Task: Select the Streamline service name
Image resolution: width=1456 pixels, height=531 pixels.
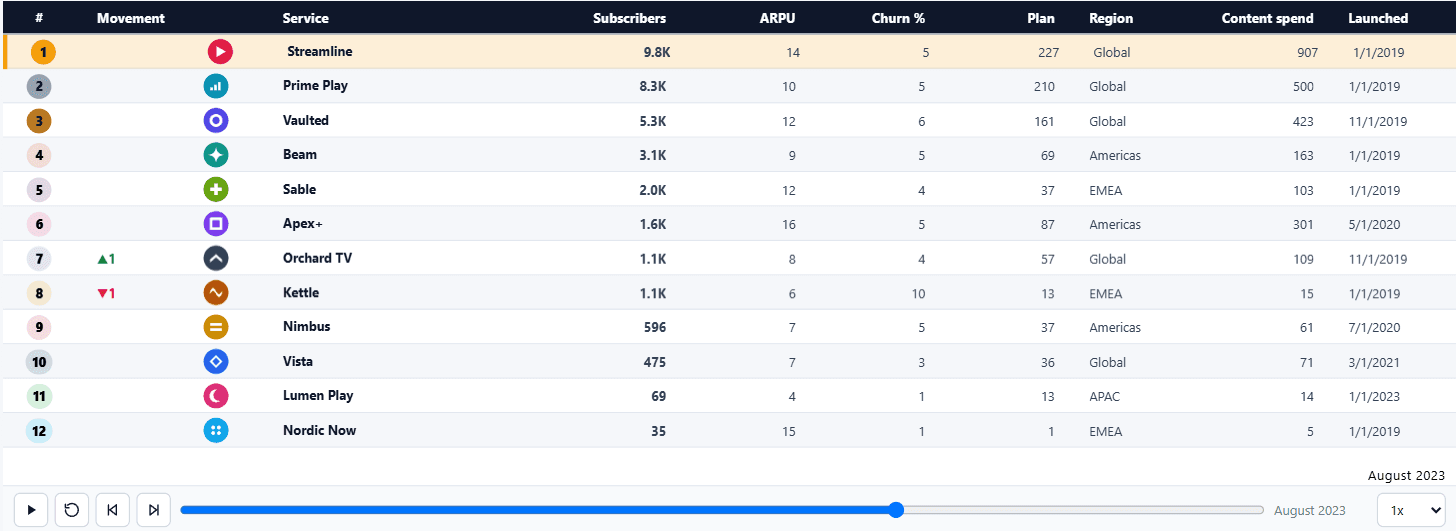Action: [x=320, y=52]
